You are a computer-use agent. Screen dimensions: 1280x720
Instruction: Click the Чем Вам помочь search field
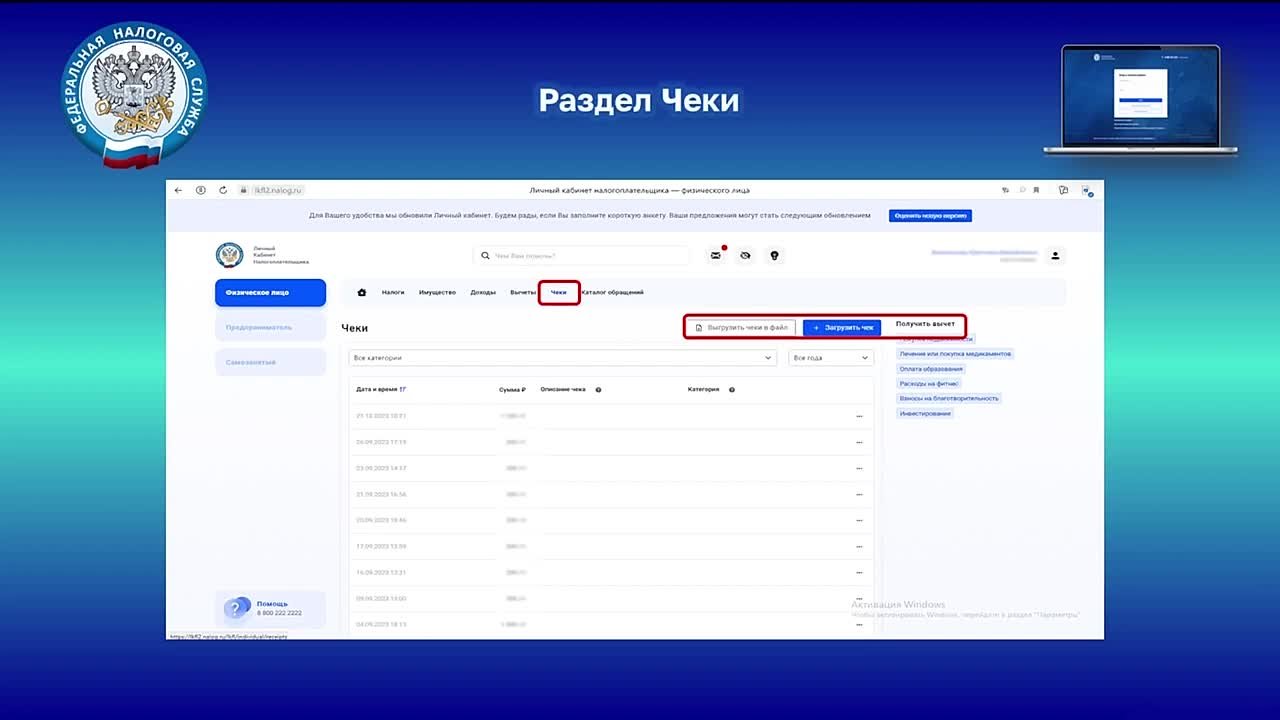coord(582,256)
